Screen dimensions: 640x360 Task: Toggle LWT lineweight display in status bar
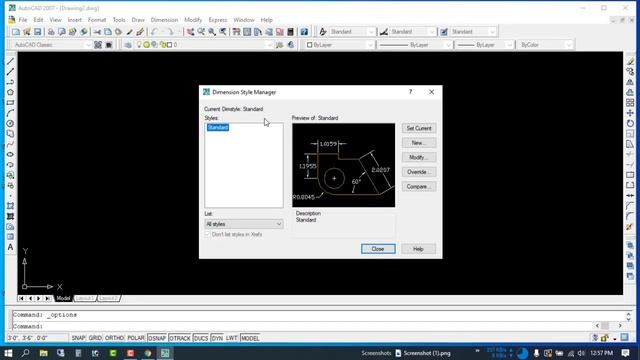tap(231, 338)
